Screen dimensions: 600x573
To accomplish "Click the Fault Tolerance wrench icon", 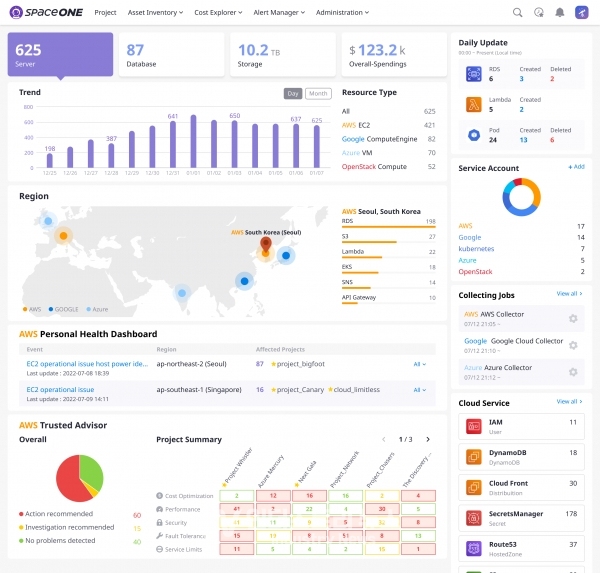I will coord(160,536).
